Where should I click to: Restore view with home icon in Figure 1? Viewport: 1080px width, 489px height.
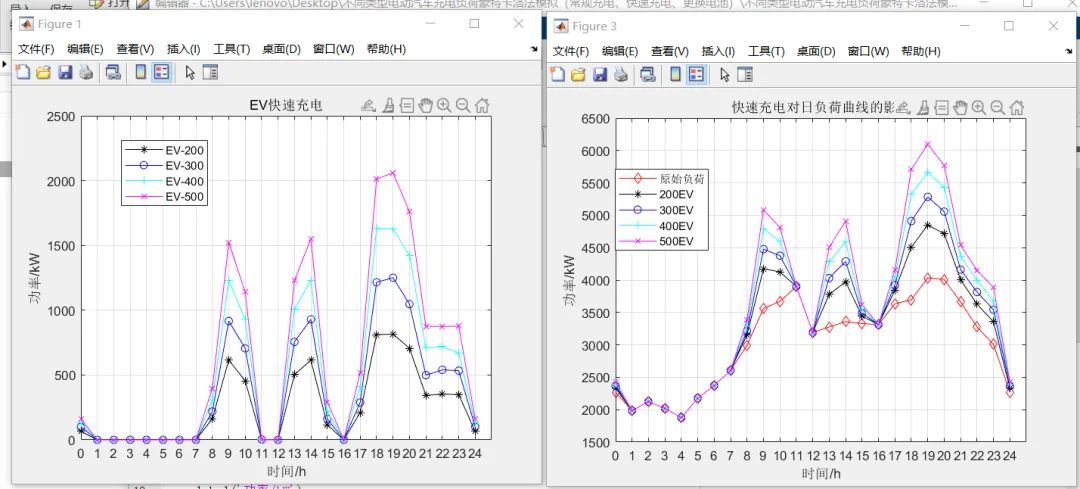click(482, 105)
